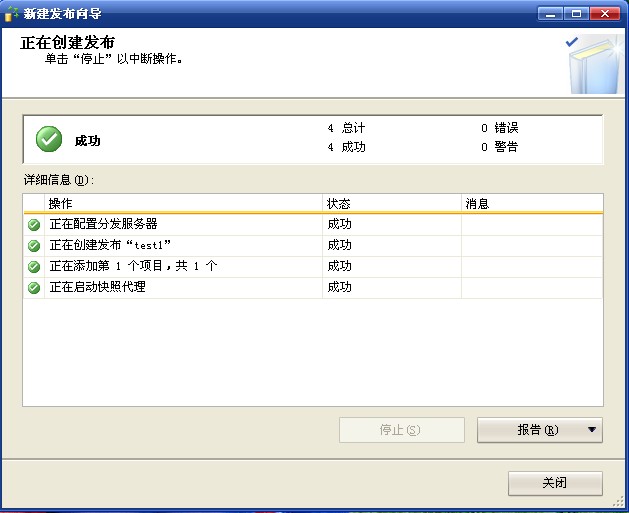Click the 0 警告 summary text
Screen dimensions: 629x513
(499, 147)
